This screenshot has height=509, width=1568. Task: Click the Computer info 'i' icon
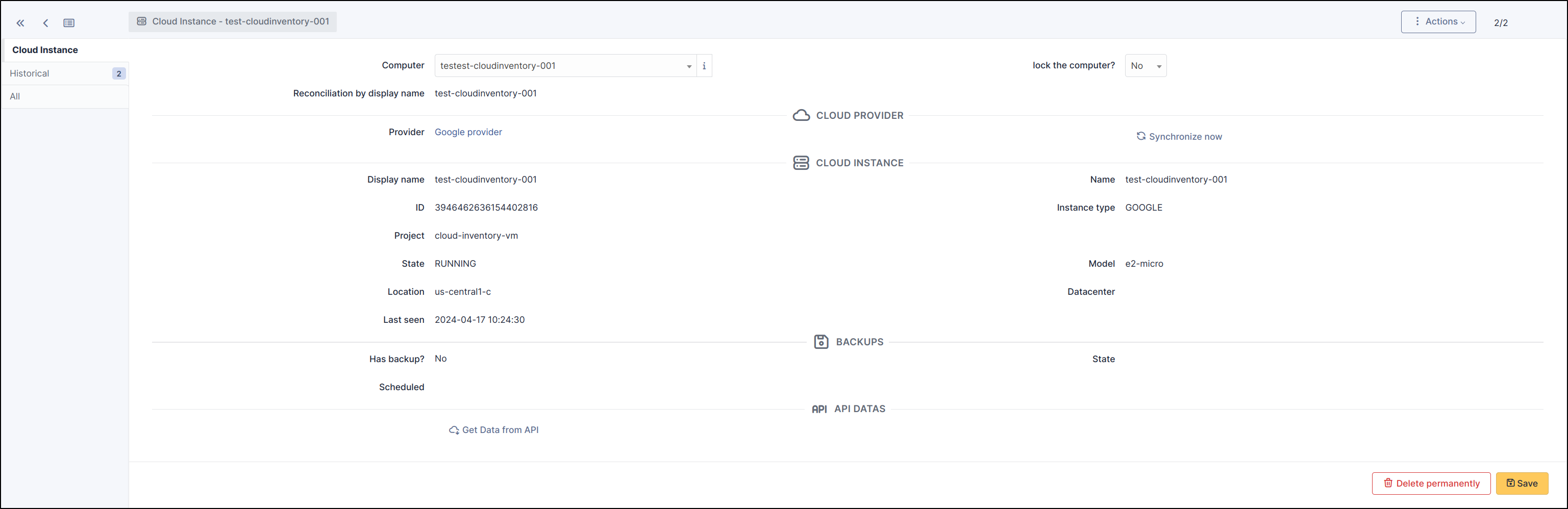[x=704, y=66]
